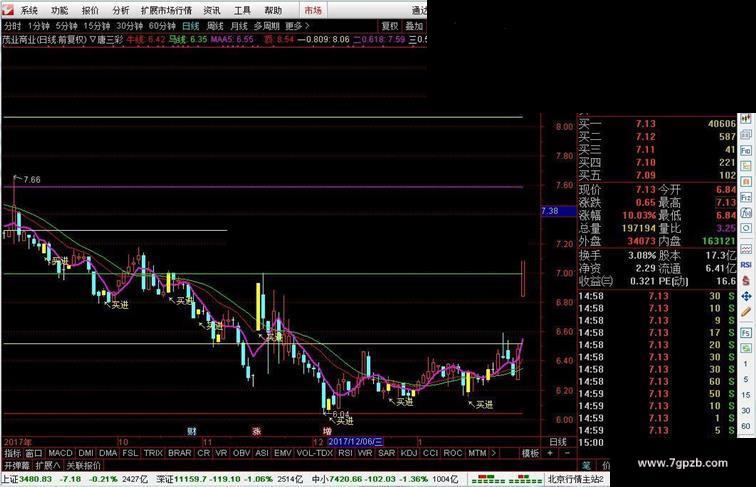The height and width of the screenshot is (487, 756).
Task: Click the F10 info icon in right sidebar
Action: [x=746, y=151]
